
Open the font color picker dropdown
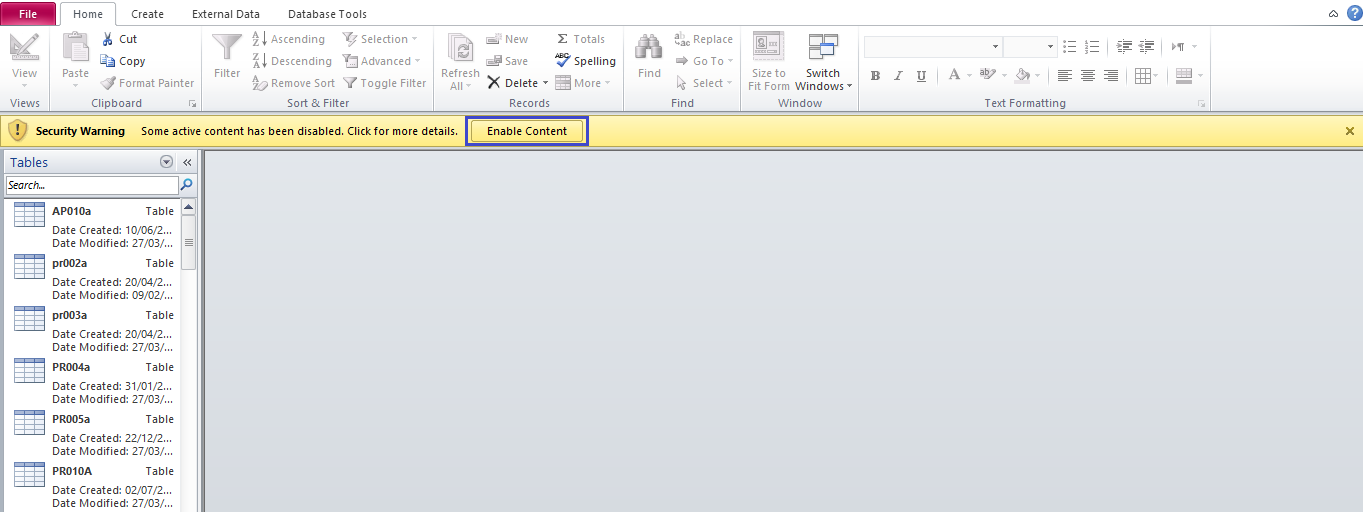(970, 76)
